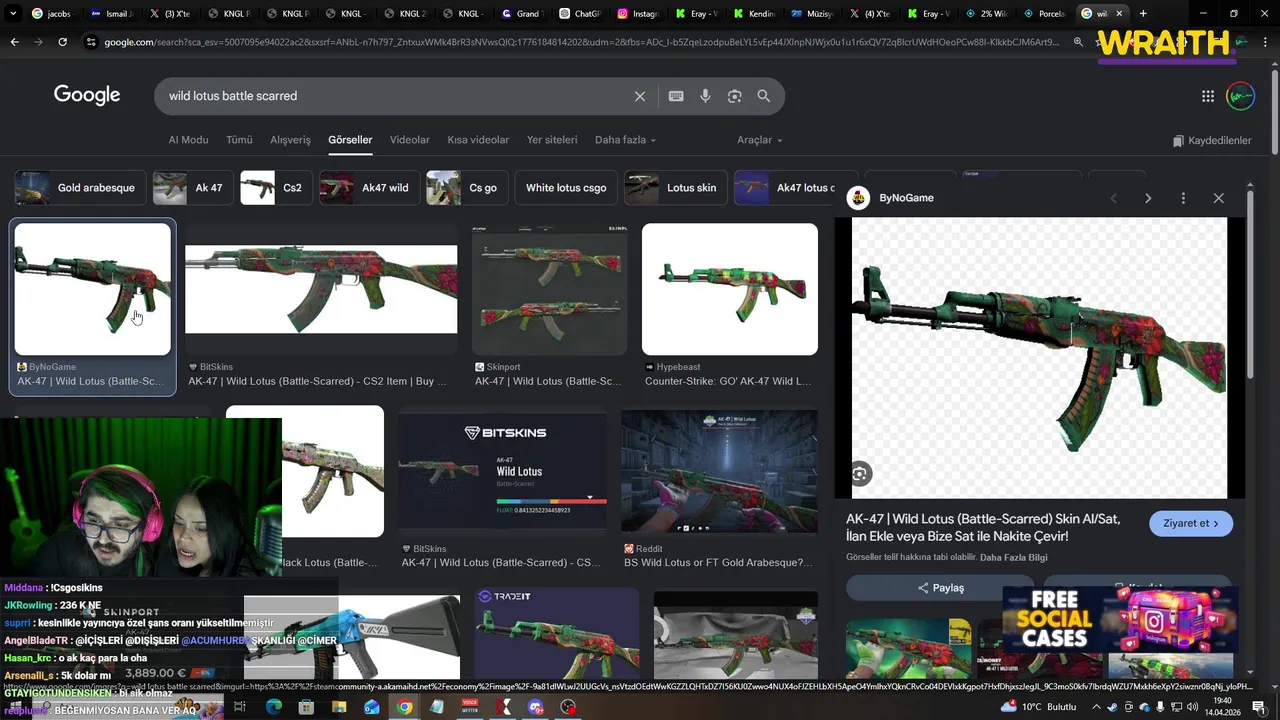
Task: Filter by Ak47 wild chip
Action: pyautogui.click(x=369, y=188)
